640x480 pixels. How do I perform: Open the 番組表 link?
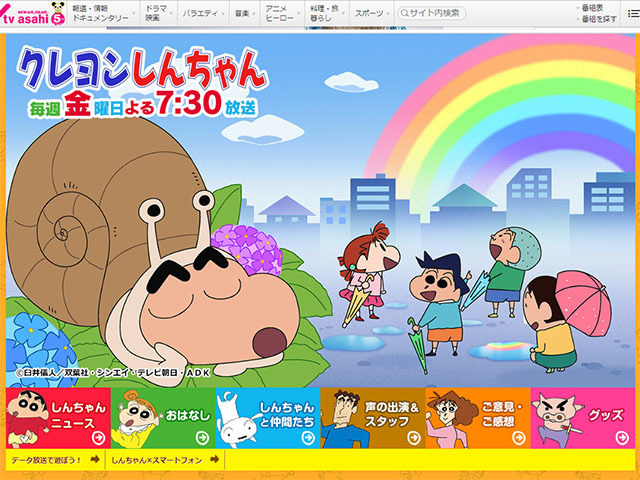tap(592, 8)
